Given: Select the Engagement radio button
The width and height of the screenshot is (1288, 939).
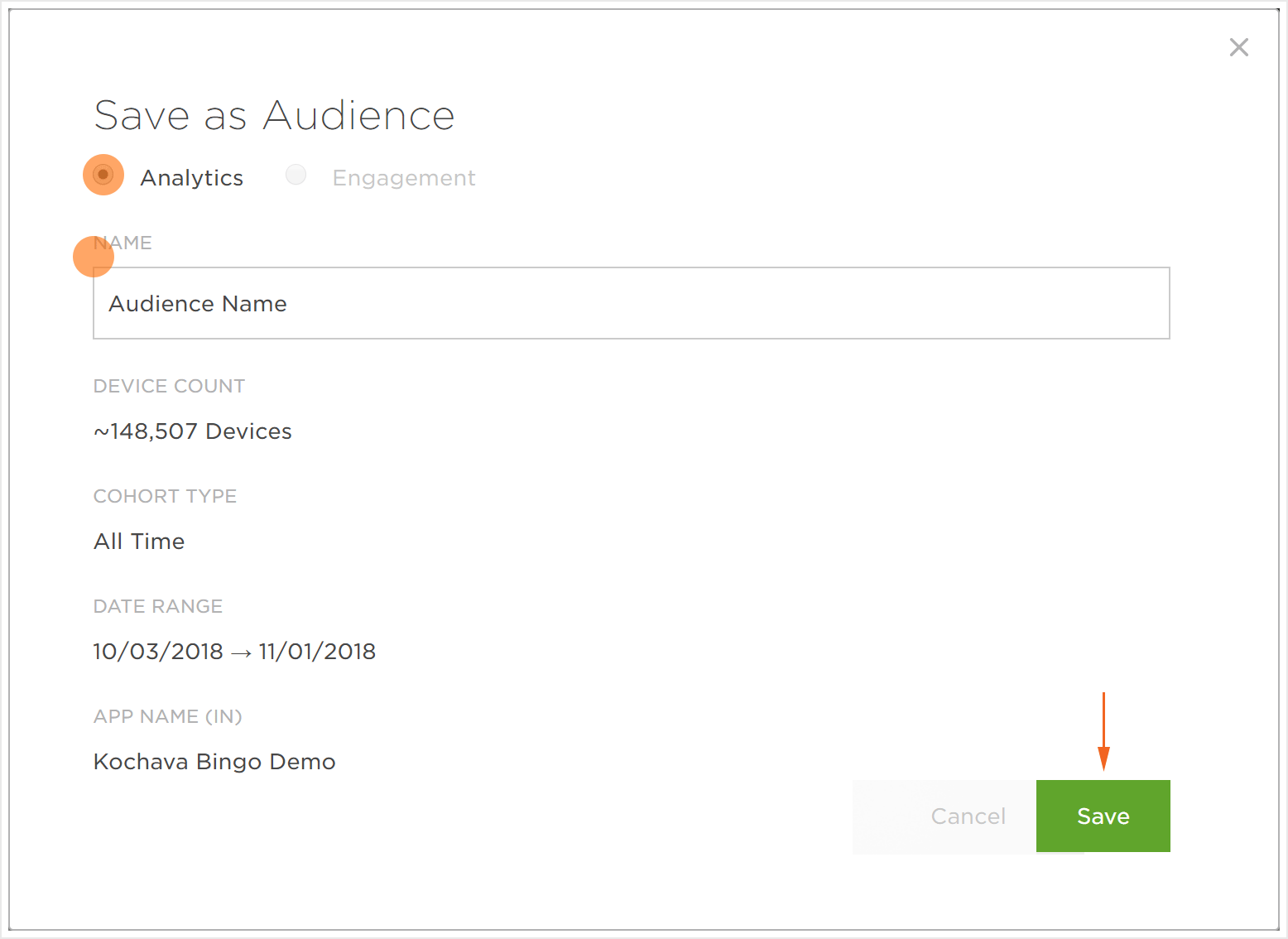Looking at the screenshot, I should click(296, 175).
